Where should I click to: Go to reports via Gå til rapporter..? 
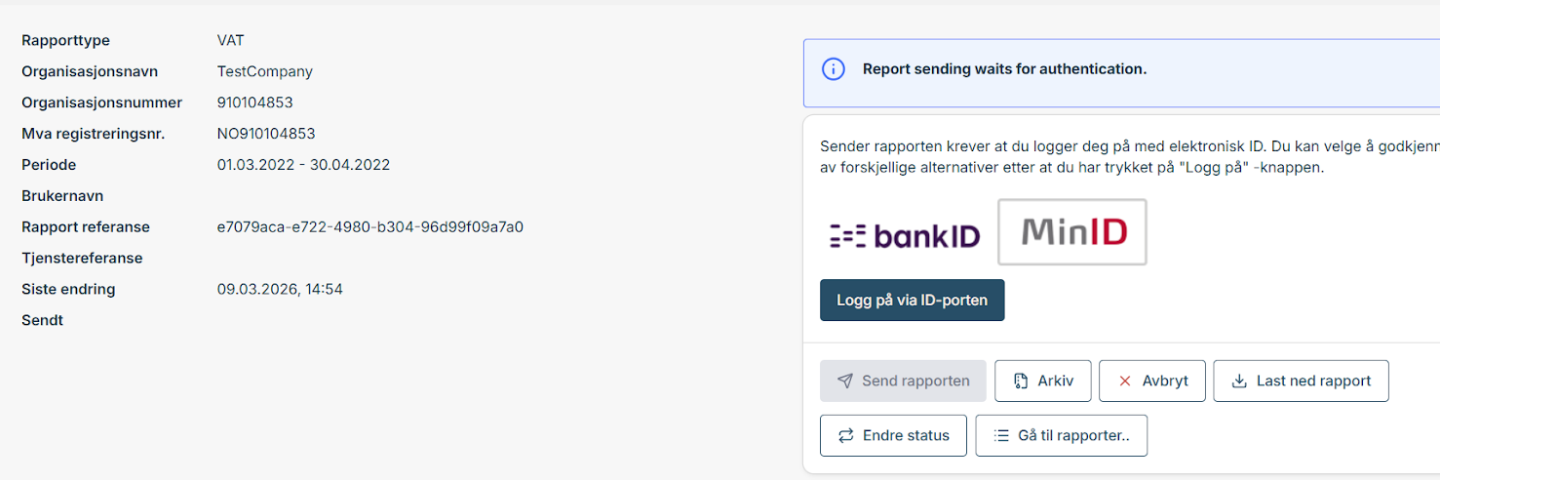click(x=1061, y=436)
